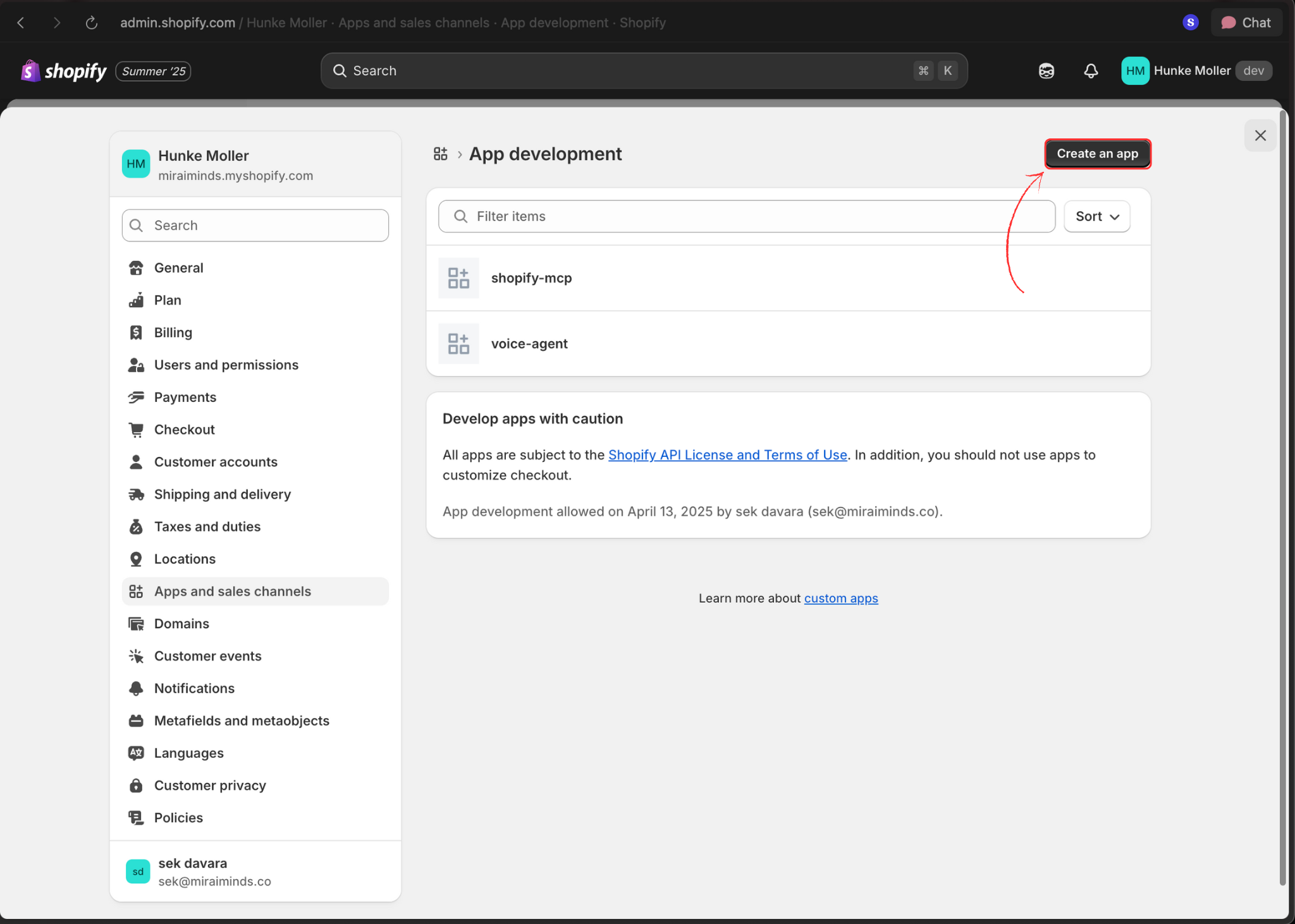Open Customer privacy settings
The image size is (1295, 924).
pos(210,785)
